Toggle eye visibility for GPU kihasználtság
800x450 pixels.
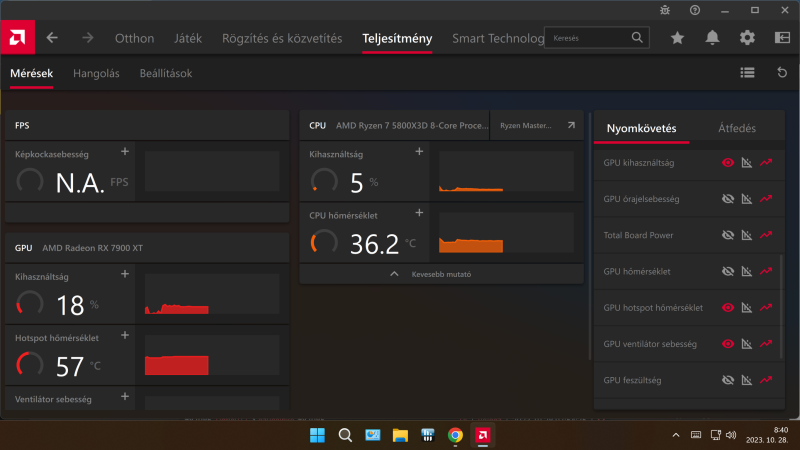pos(728,163)
